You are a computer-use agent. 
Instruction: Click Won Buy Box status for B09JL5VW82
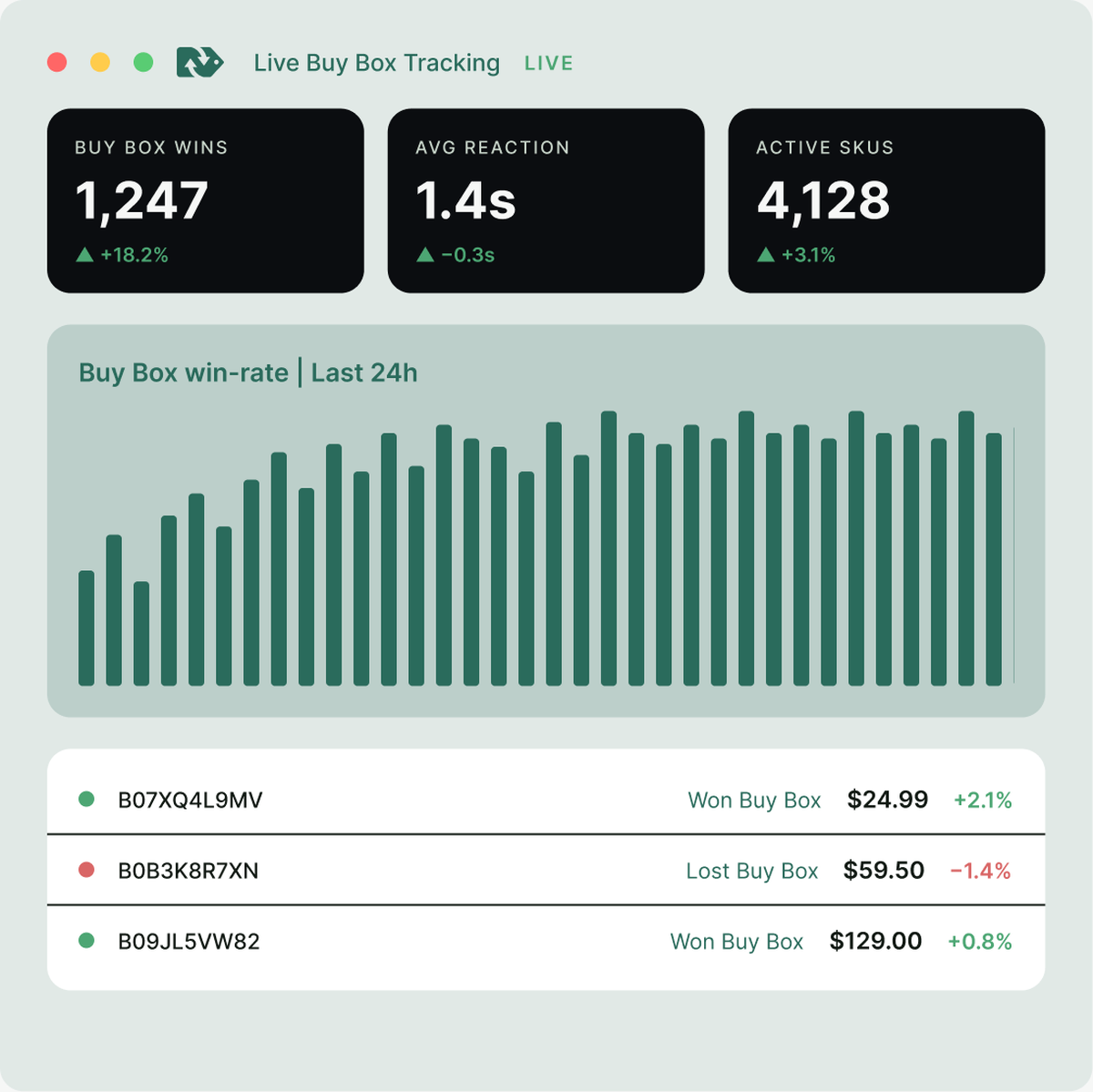click(x=737, y=942)
